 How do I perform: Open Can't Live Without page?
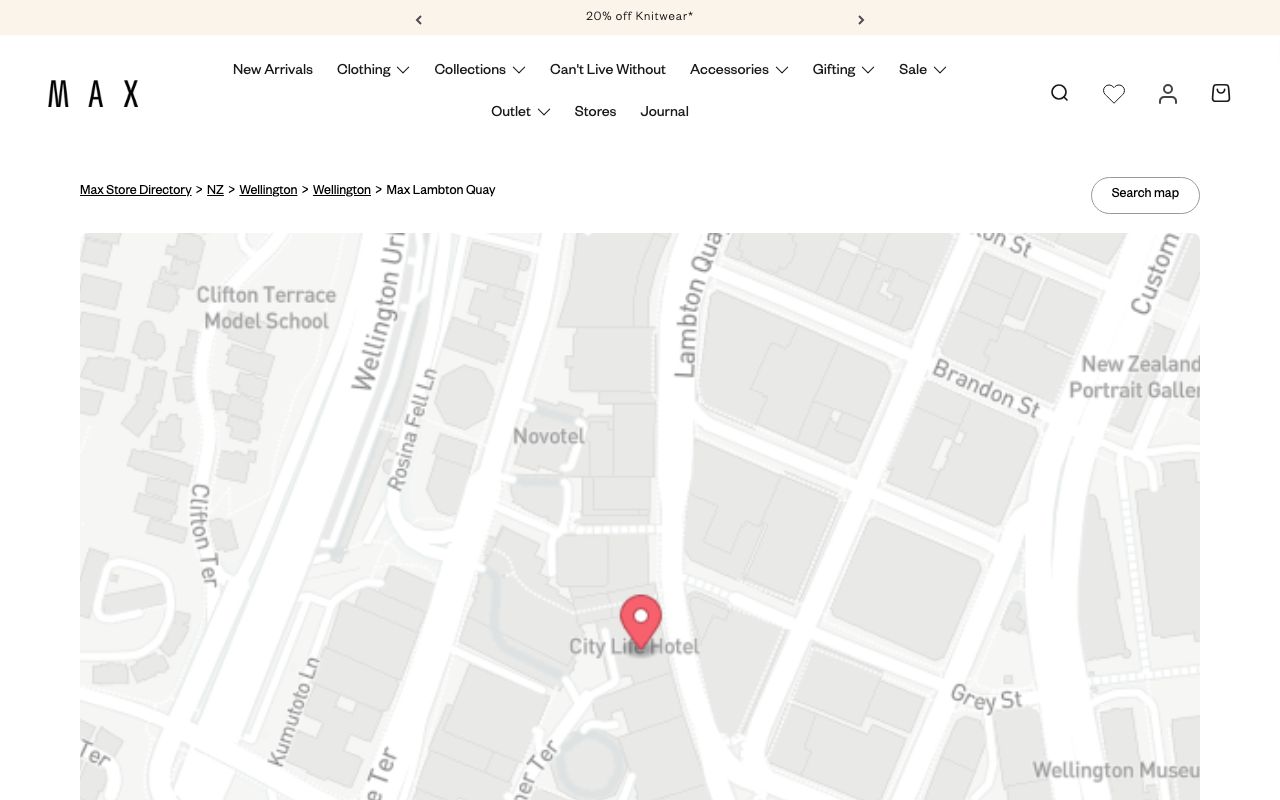pyautogui.click(x=608, y=69)
